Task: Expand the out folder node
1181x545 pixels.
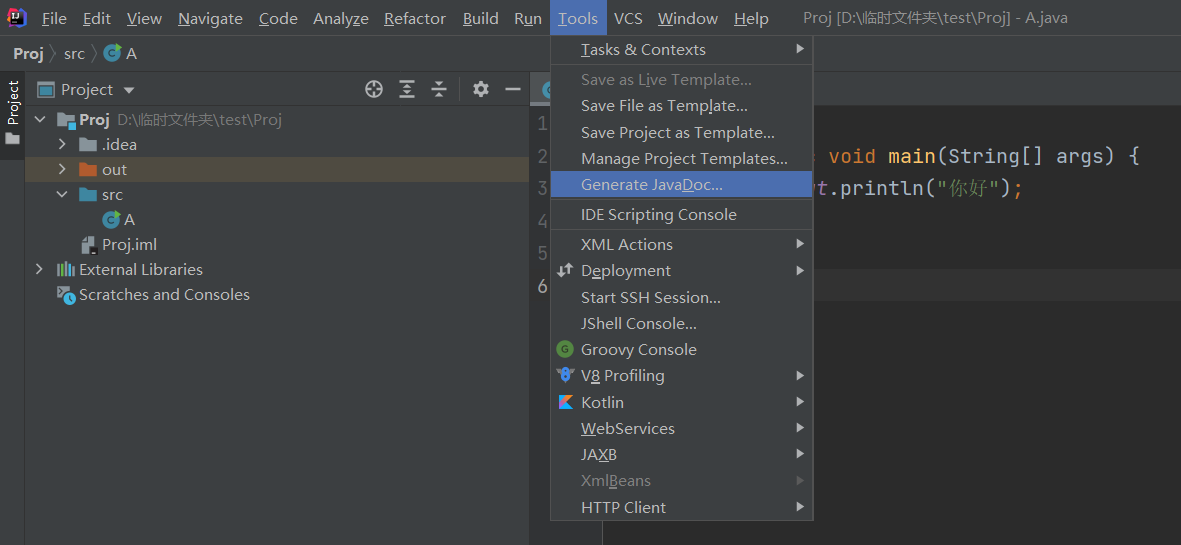Action: click(63, 169)
